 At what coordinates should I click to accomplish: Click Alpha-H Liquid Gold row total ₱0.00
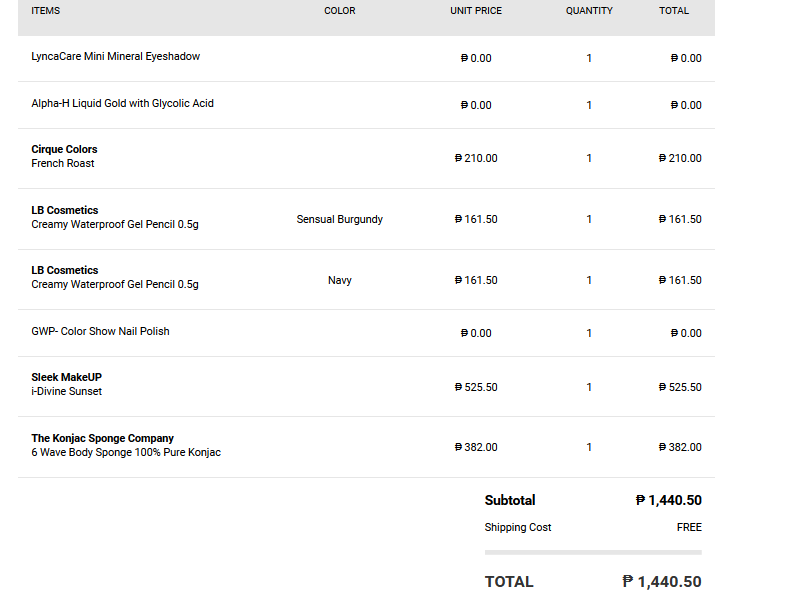pos(686,105)
